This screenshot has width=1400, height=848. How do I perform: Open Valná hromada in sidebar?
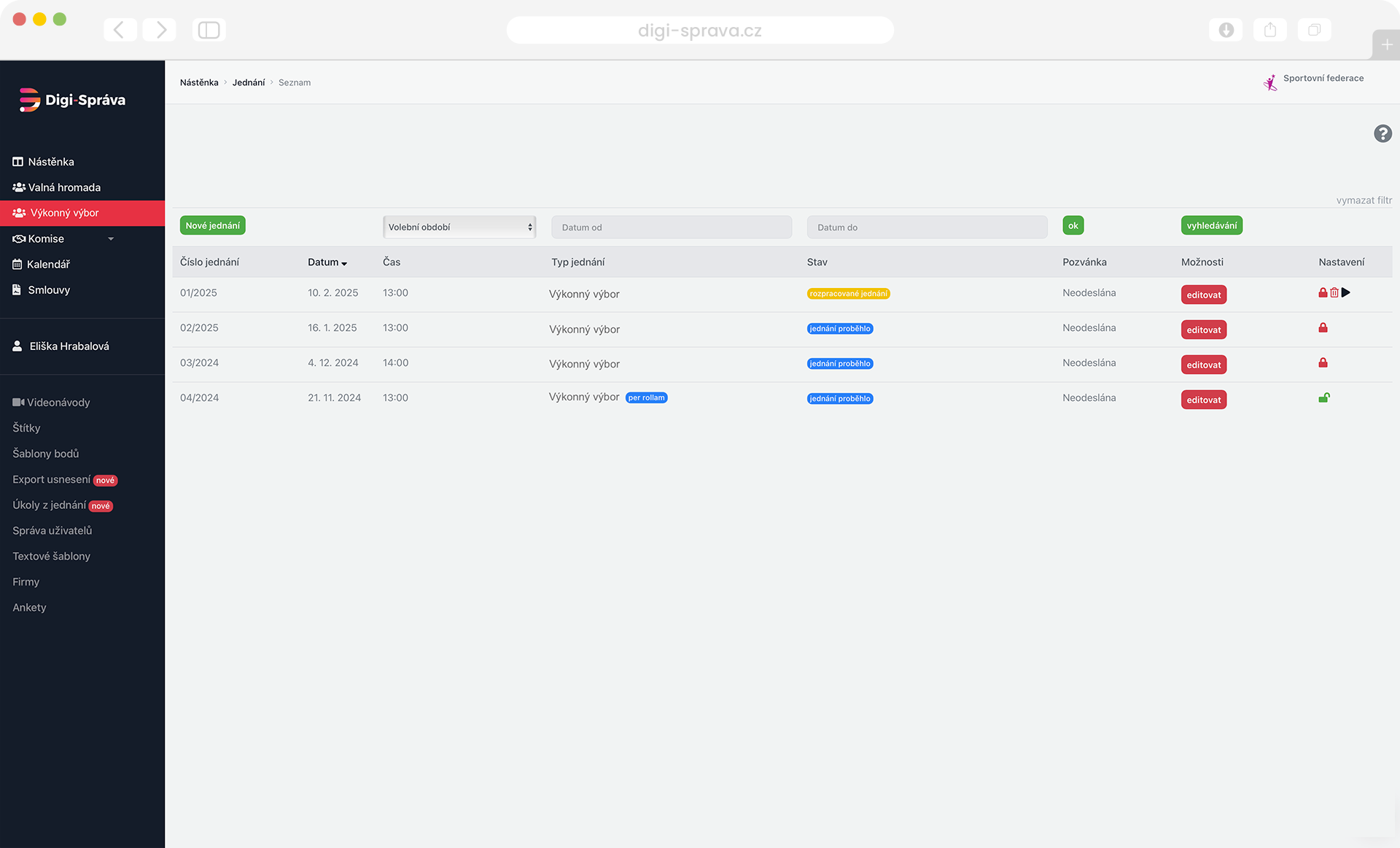tap(64, 187)
